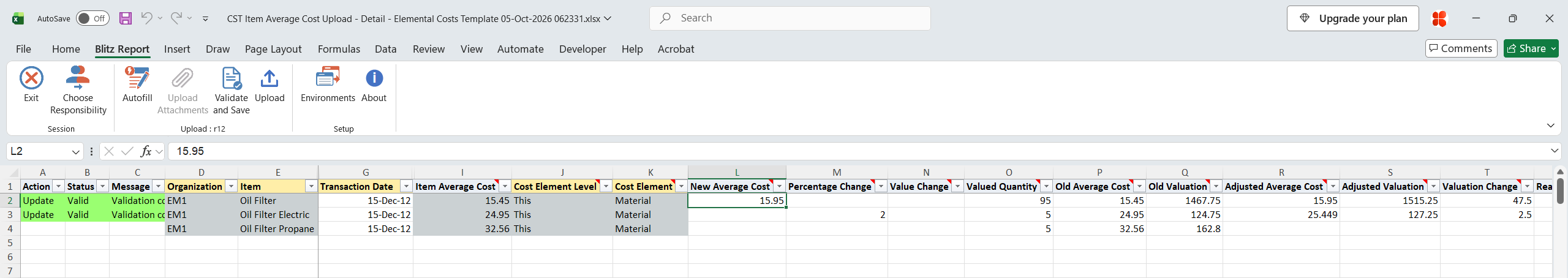Viewport: 1568px width, 278px height.
Task: Run the Autofill tool
Action: pos(137,84)
